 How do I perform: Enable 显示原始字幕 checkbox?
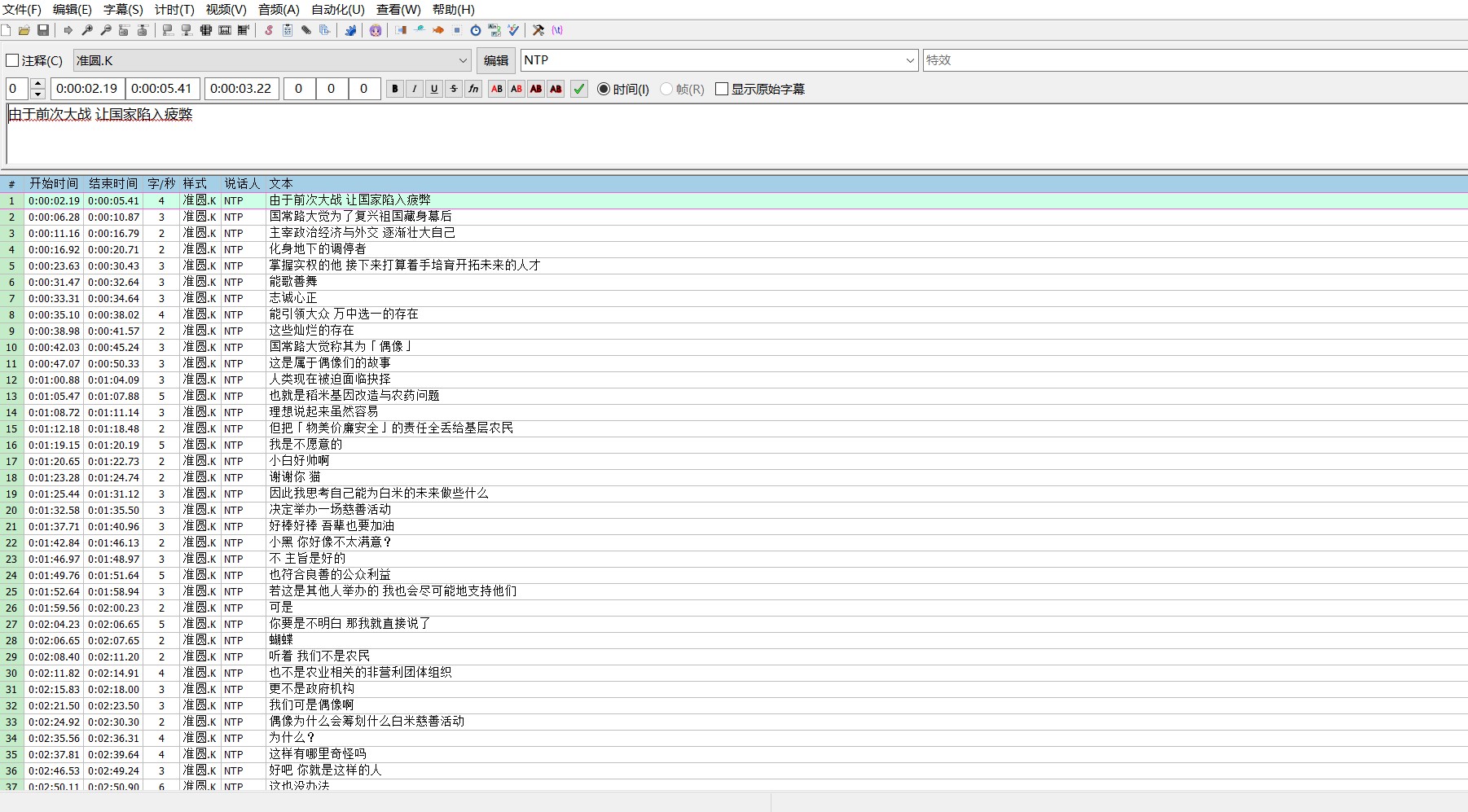point(760,89)
